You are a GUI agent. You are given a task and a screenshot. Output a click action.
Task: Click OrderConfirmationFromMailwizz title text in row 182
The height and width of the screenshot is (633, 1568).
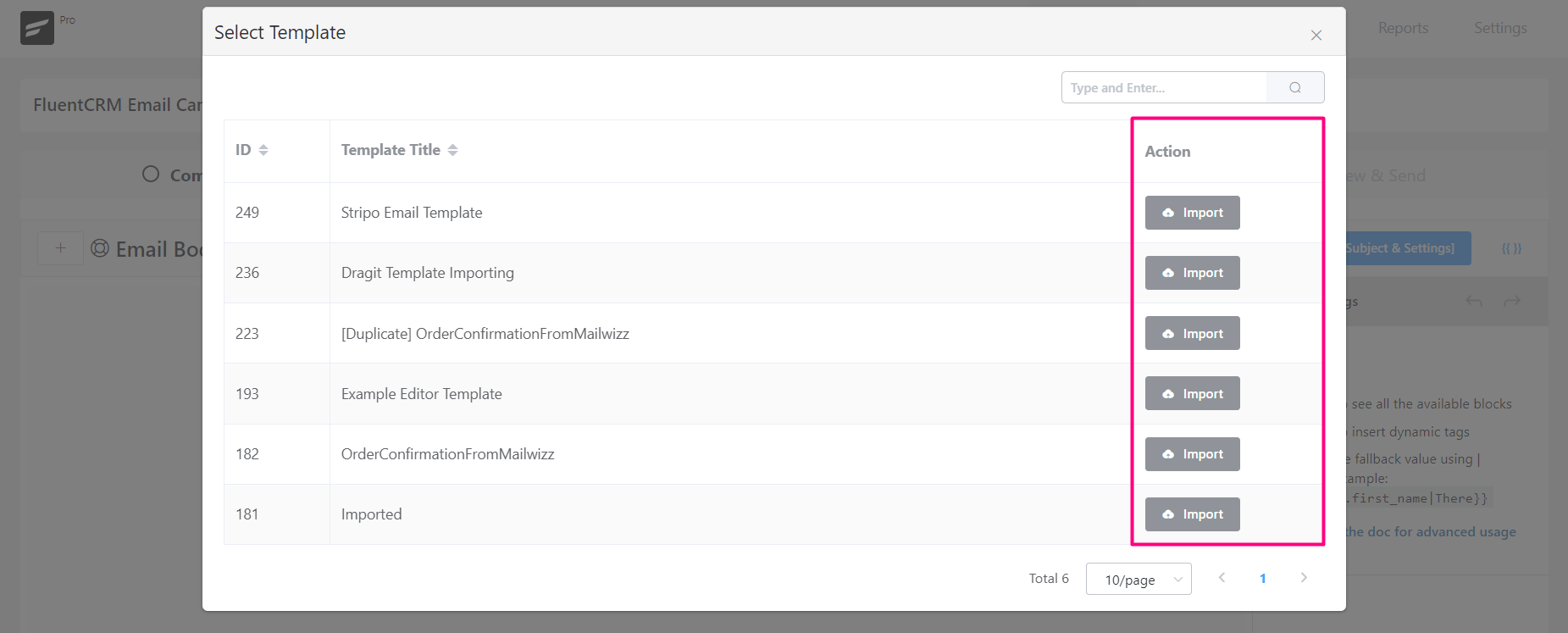448,454
